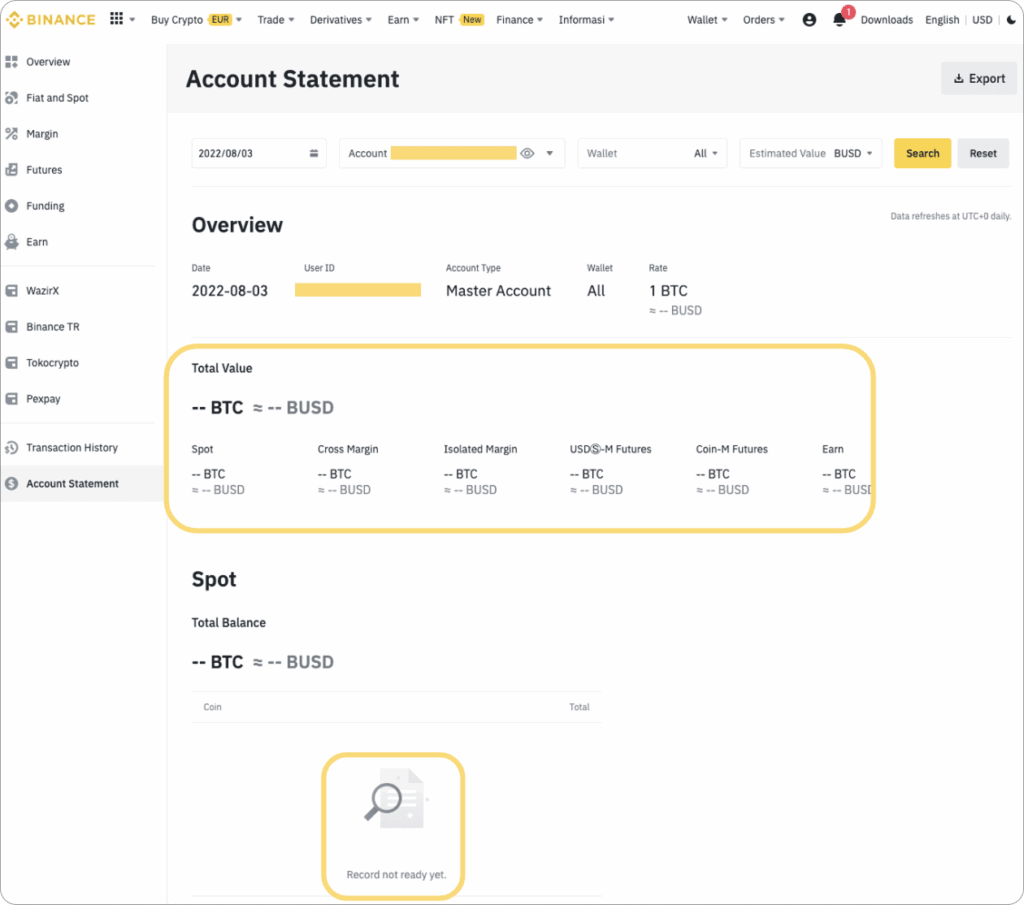
Task: Change language from English
Action: (x=942, y=20)
